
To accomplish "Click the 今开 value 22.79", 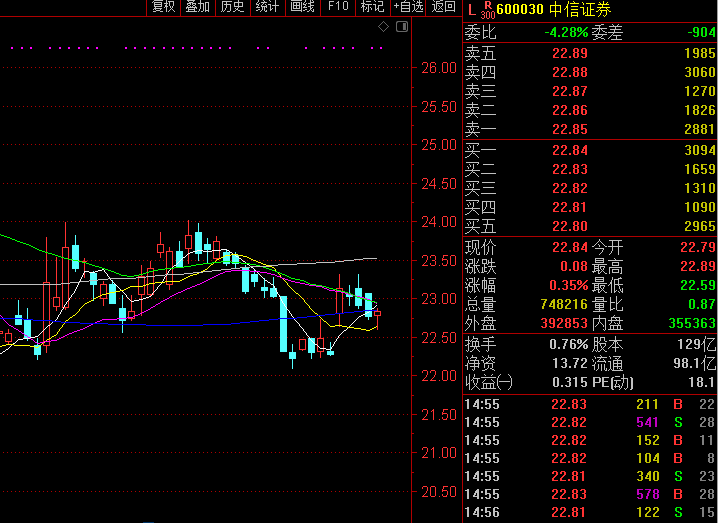I will (x=698, y=248).
